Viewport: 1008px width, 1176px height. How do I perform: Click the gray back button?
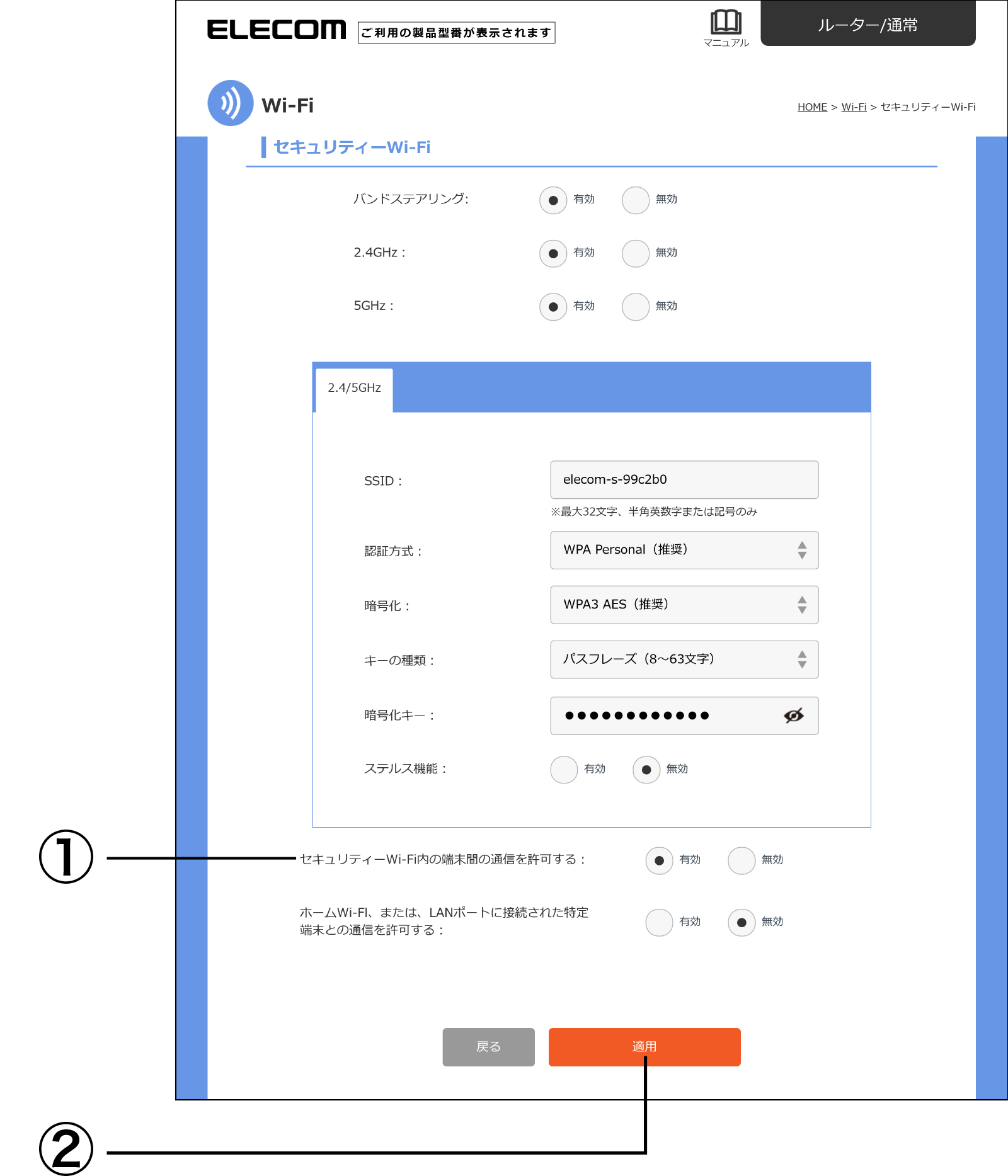pyautogui.click(x=488, y=1047)
